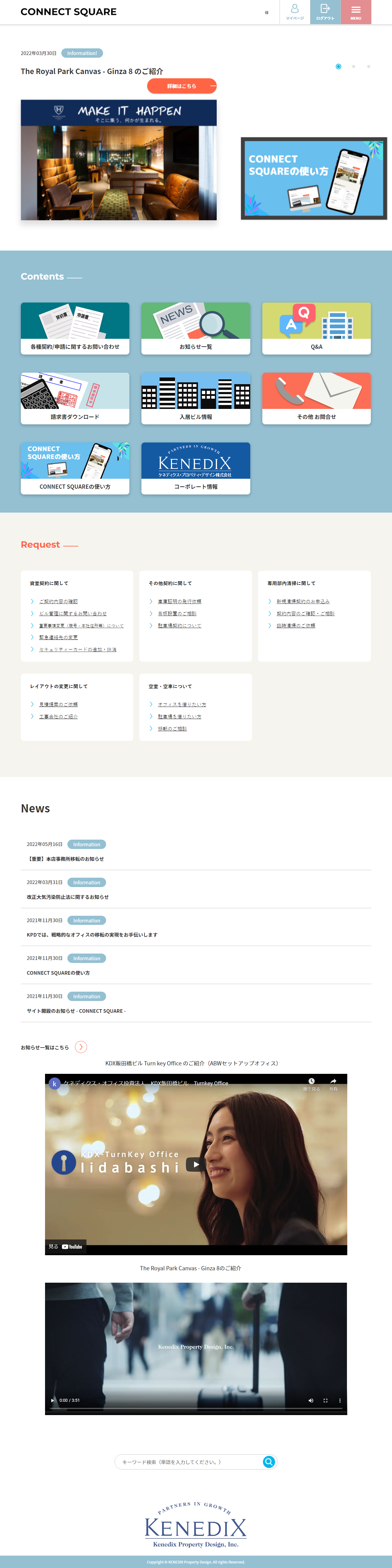392x1568 pixels.
Task: Click 移転のご相談 link
Action: coord(172,729)
